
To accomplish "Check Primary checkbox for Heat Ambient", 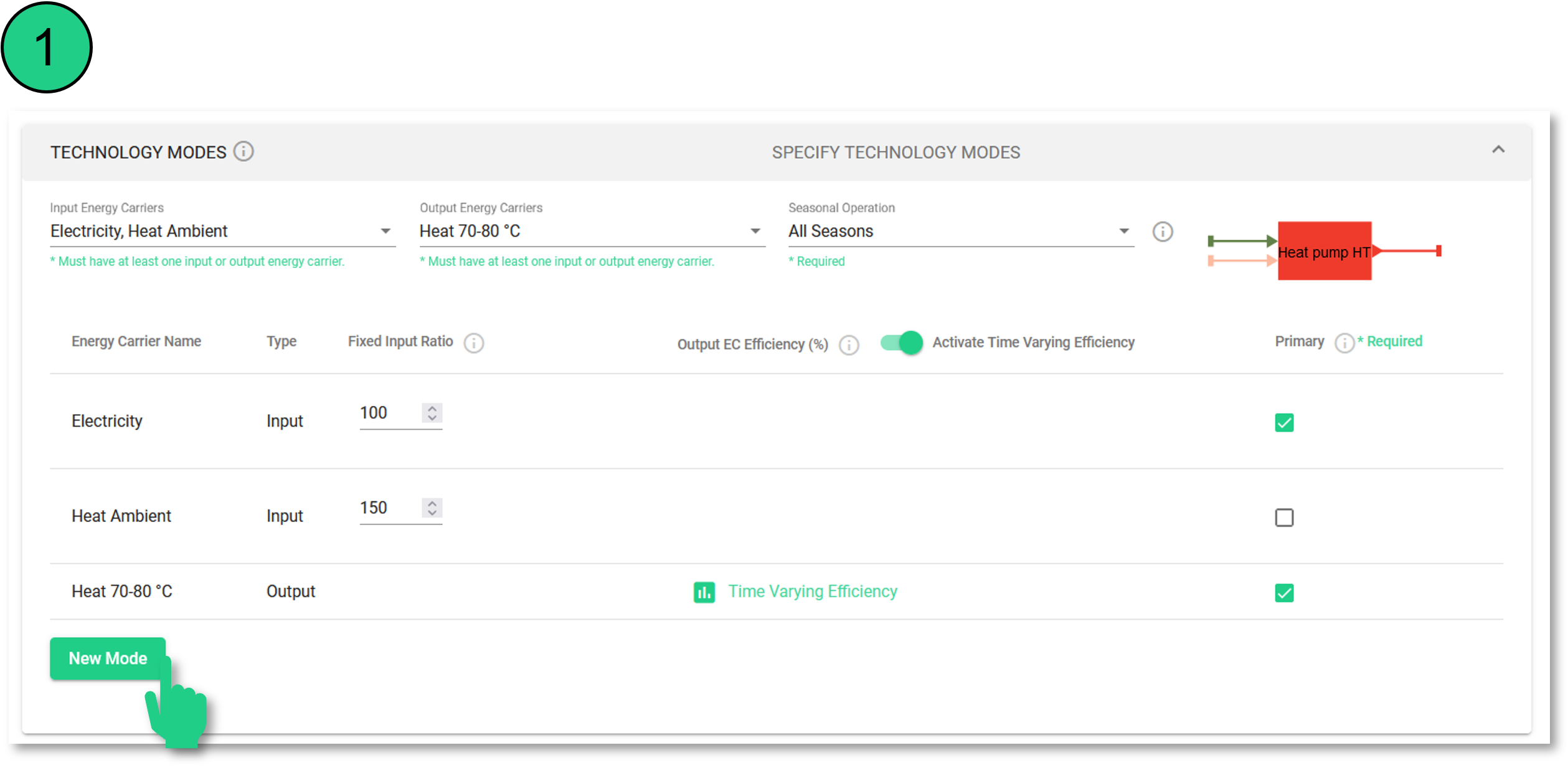I will pos(1283,518).
